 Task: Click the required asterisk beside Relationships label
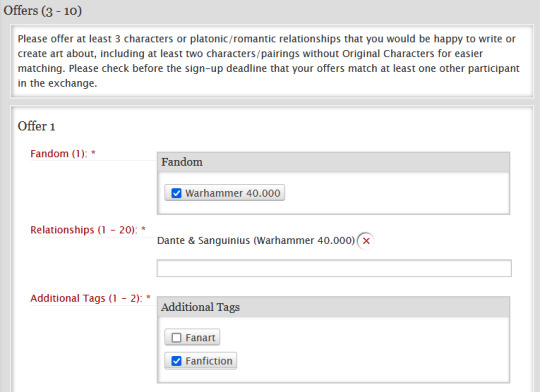coord(144,229)
